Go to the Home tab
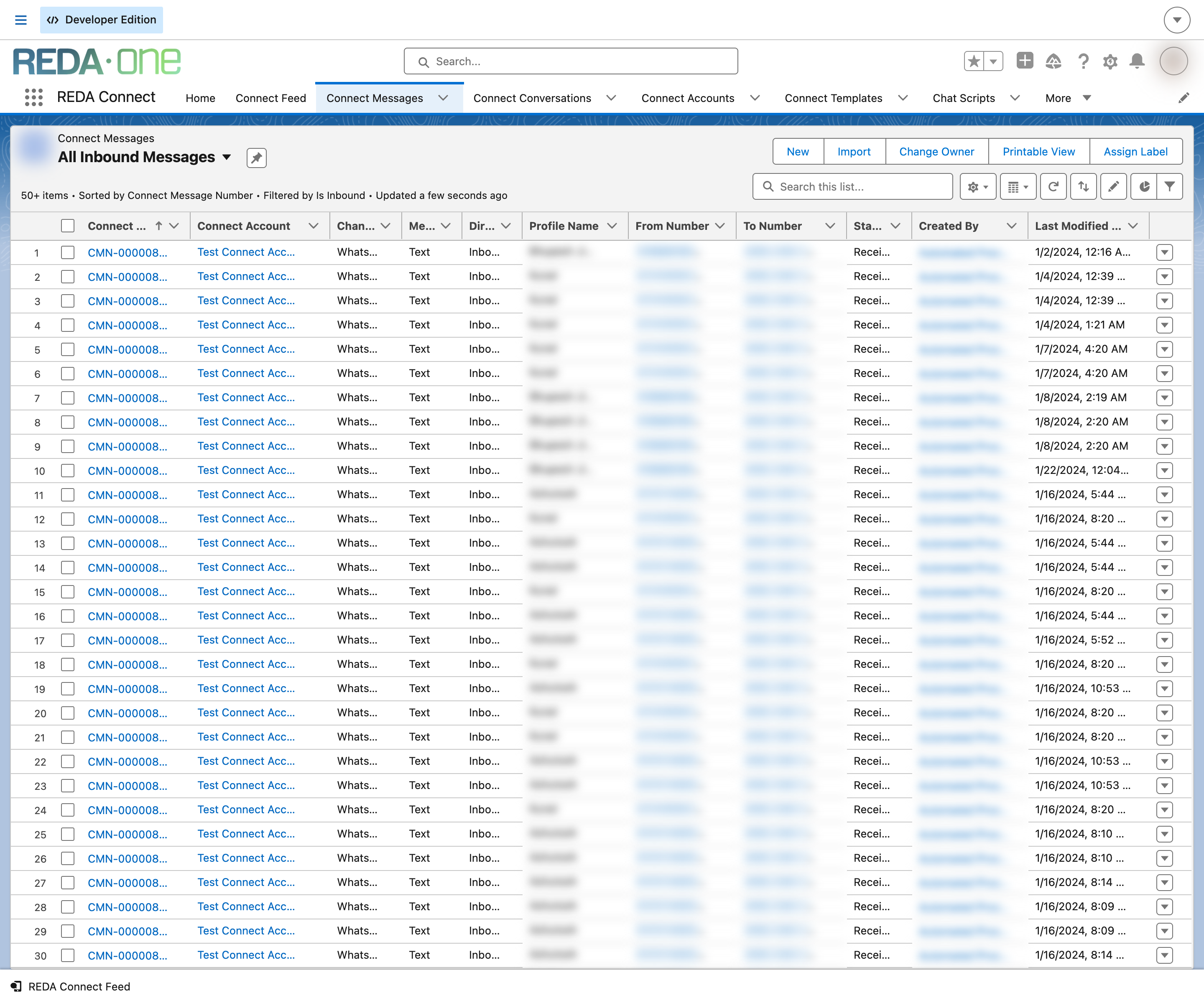Viewport: 1204px width, 1003px height. click(200, 98)
